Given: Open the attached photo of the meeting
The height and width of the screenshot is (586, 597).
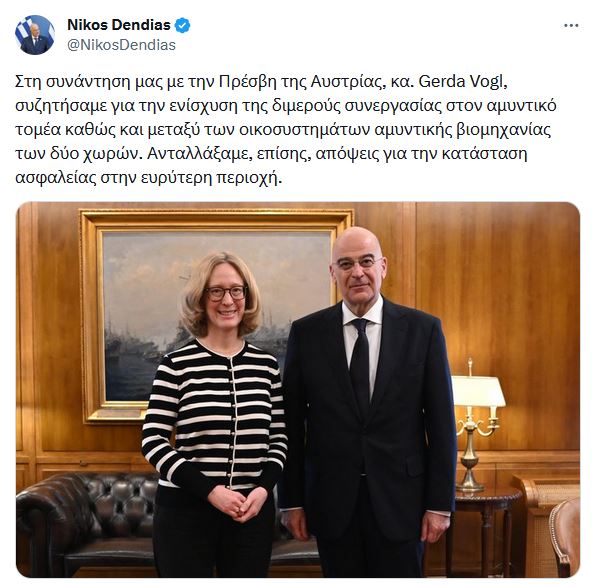Looking at the screenshot, I should tap(298, 390).
